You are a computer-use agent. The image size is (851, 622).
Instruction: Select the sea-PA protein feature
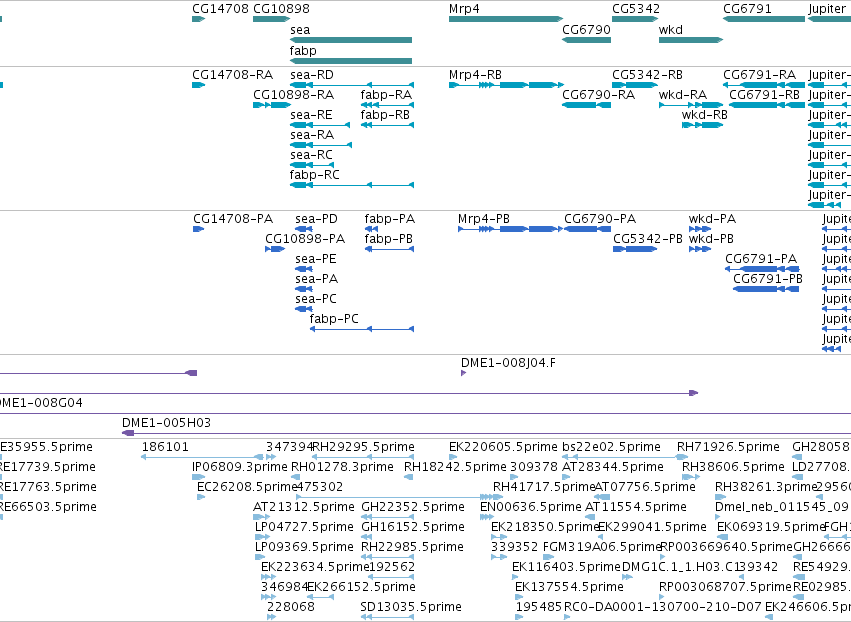click(304, 289)
